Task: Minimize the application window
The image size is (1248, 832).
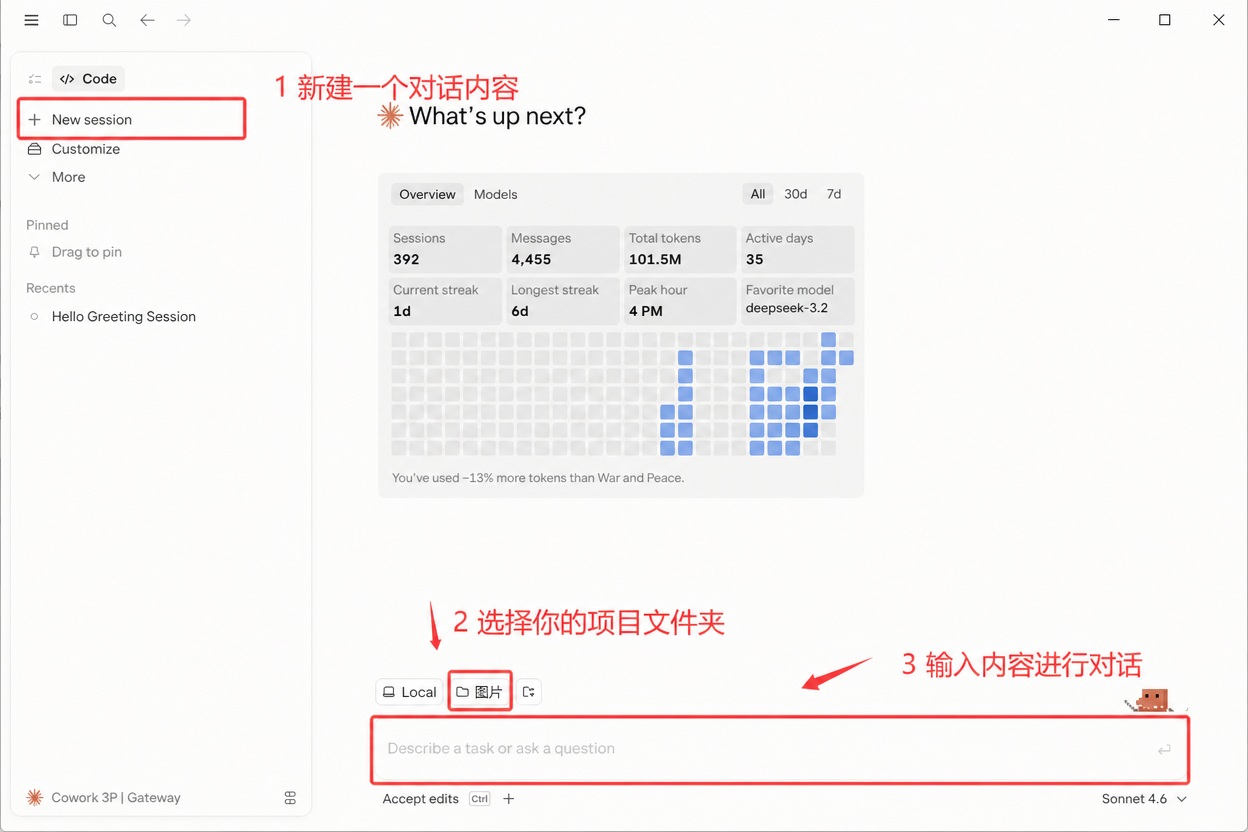Action: click(x=1114, y=20)
